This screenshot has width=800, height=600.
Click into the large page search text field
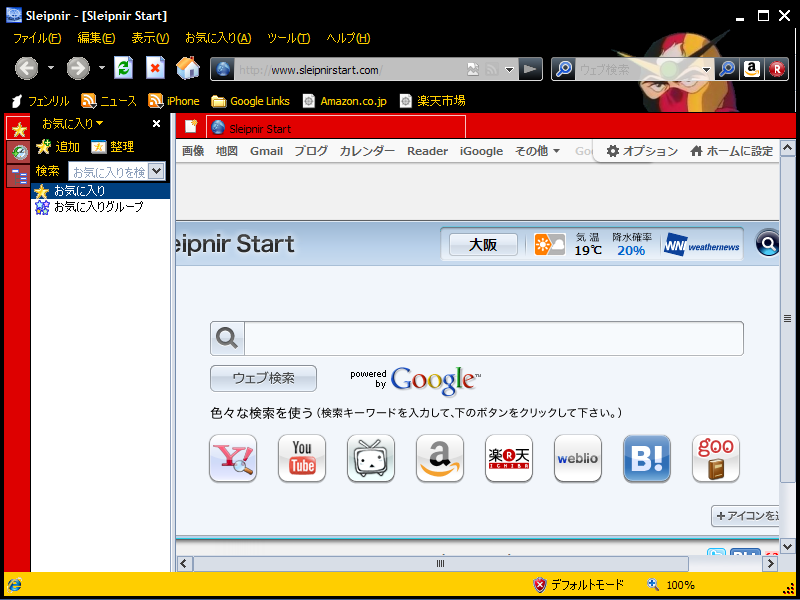click(x=493, y=338)
